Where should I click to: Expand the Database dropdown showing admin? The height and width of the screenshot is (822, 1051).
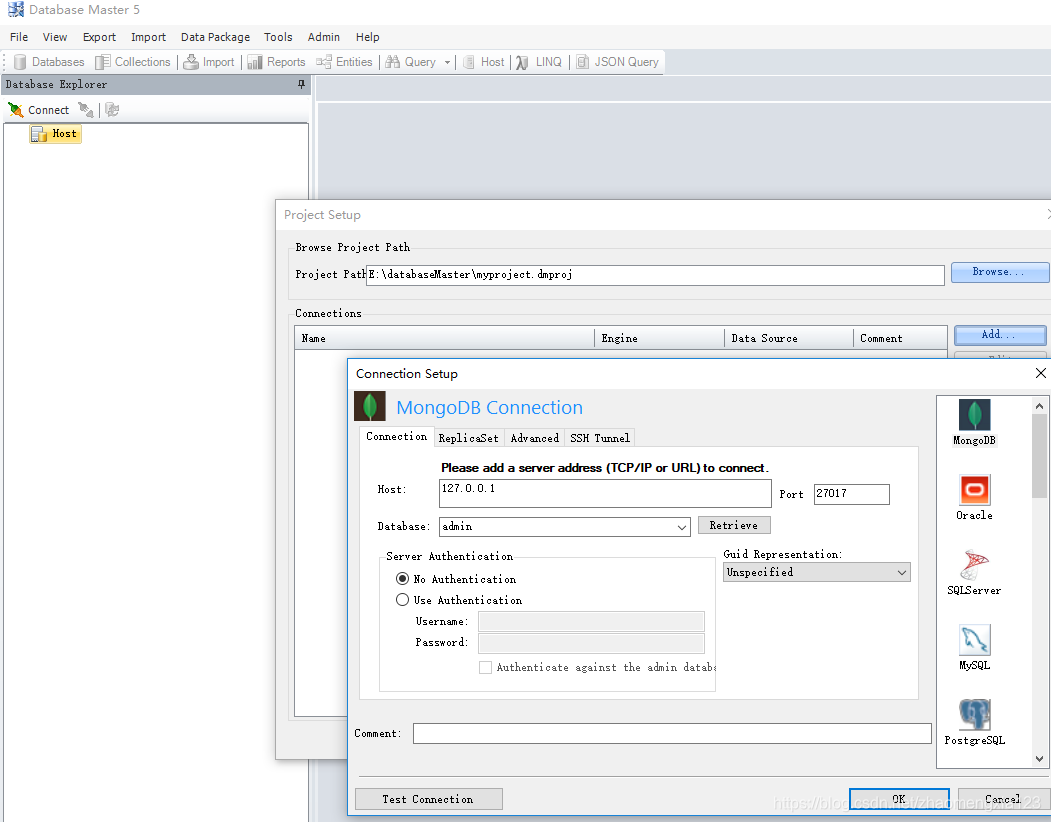tap(682, 527)
